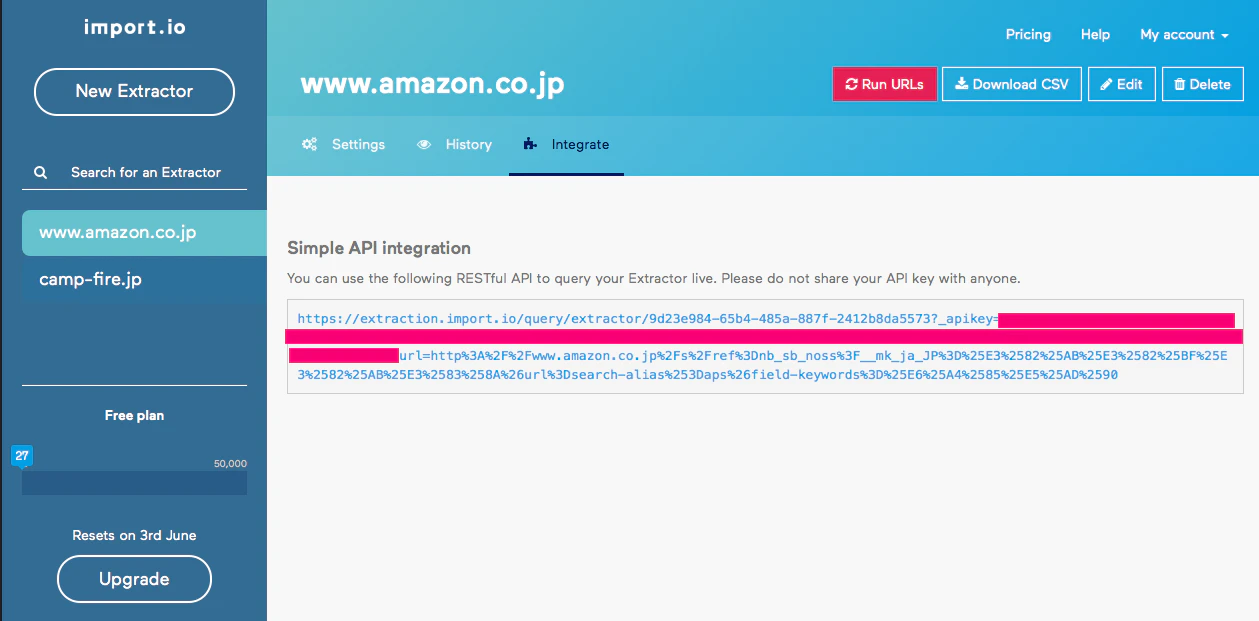The image size is (1259, 621).
Task: Click the 'Resets on 3rd June' text
Action: click(x=134, y=535)
